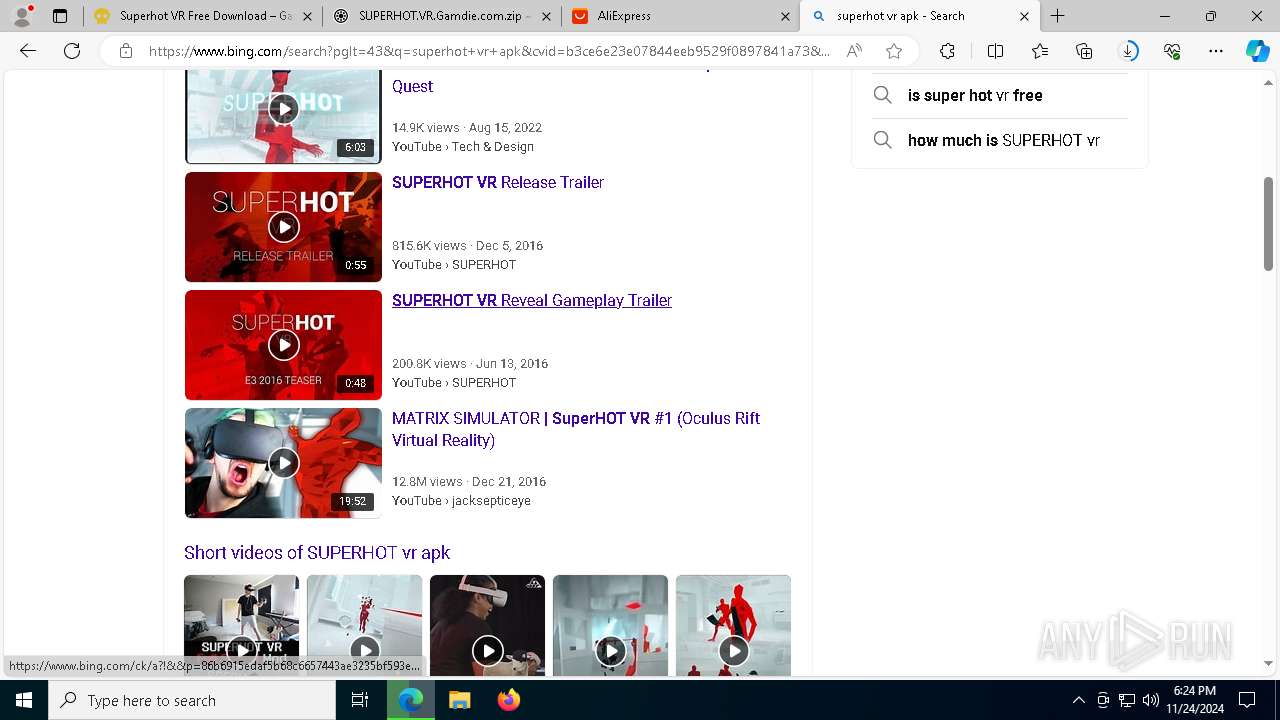Show hidden system tray icons
The image size is (1280, 720).
point(1078,700)
